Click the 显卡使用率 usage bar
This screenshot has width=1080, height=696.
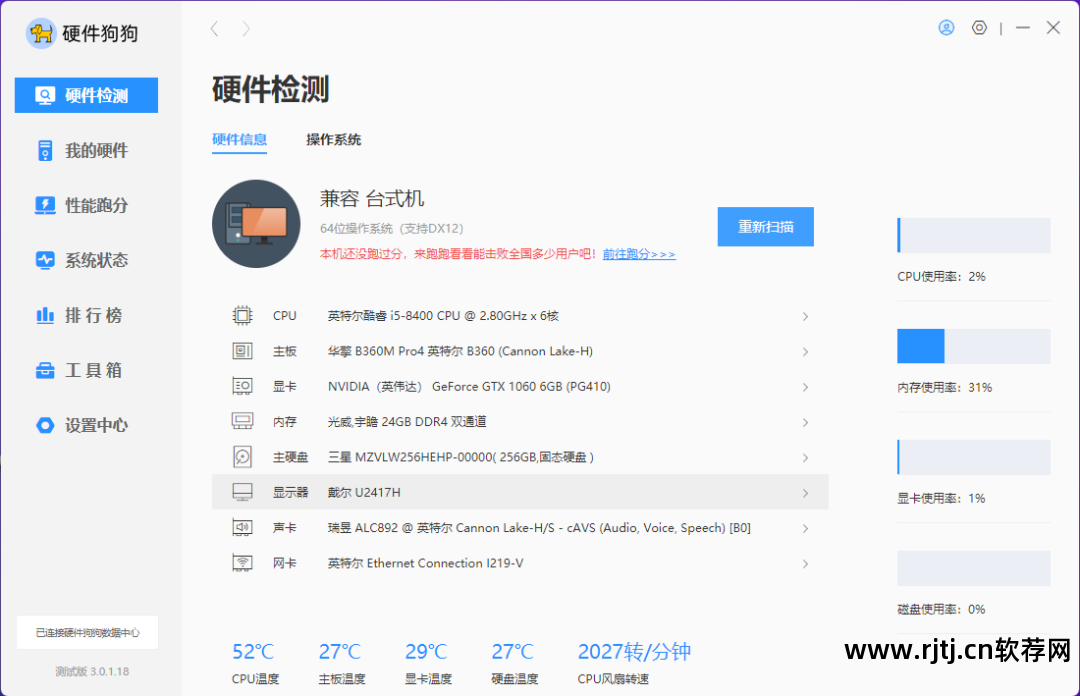tap(973, 457)
